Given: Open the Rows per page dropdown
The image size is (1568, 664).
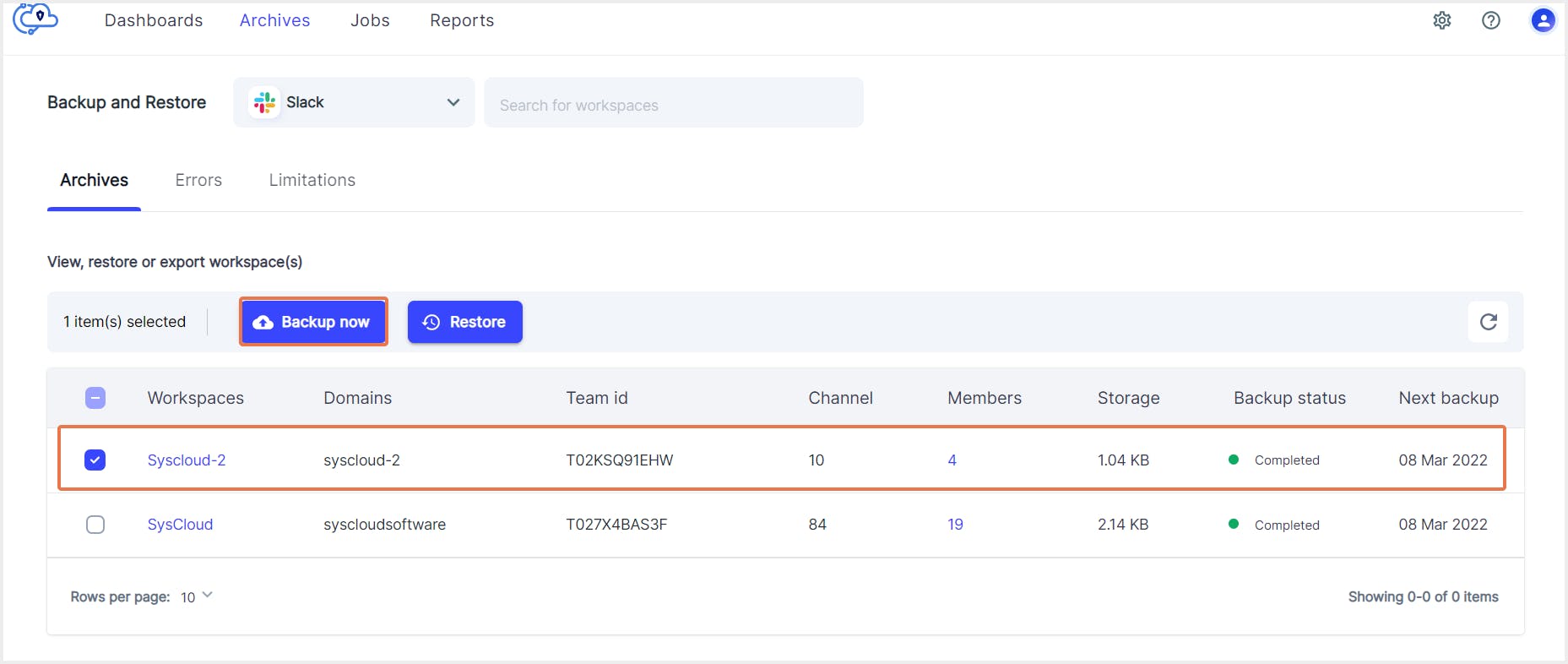Looking at the screenshot, I should pyautogui.click(x=197, y=596).
